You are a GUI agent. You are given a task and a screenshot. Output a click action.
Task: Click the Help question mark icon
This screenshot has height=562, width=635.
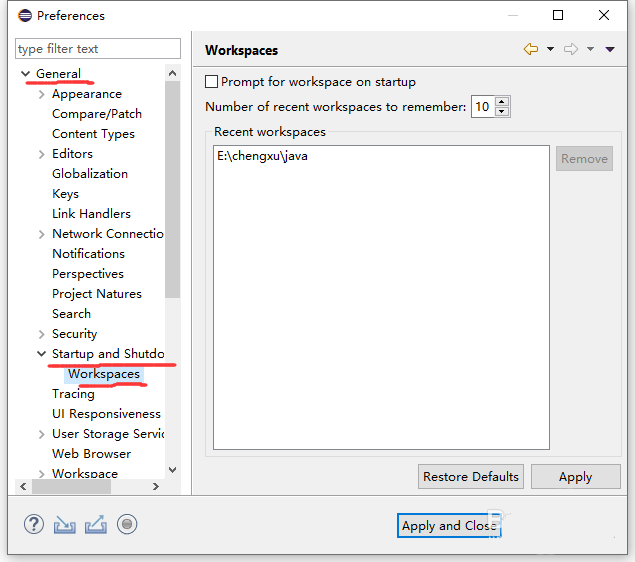coord(34,524)
